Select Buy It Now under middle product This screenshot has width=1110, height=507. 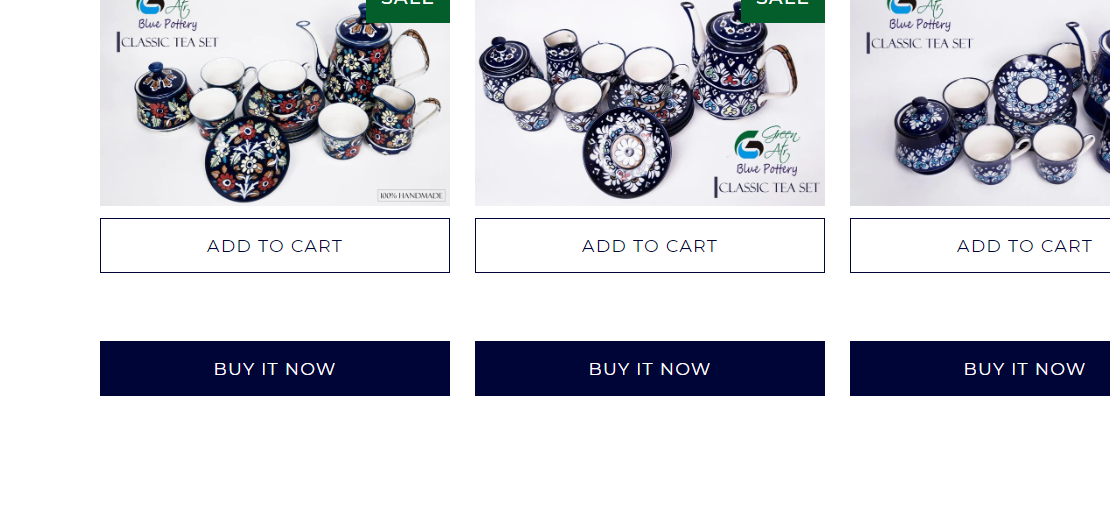(x=650, y=369)
